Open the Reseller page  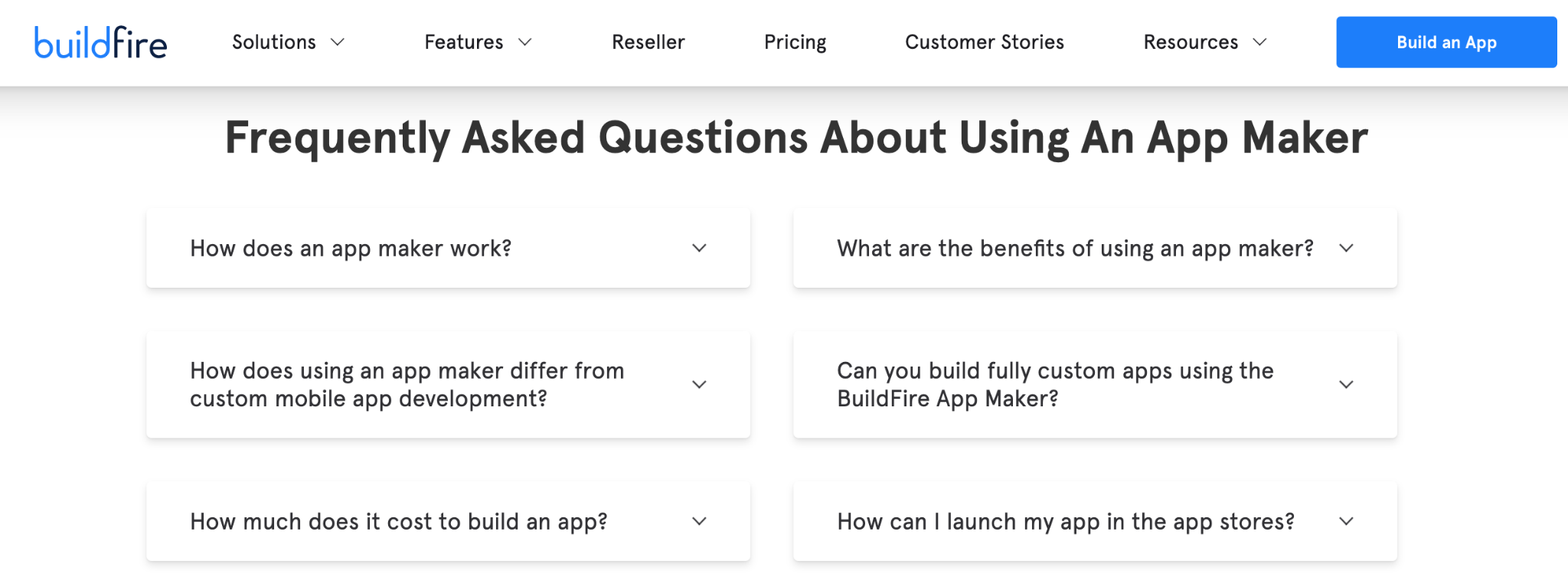648,42
